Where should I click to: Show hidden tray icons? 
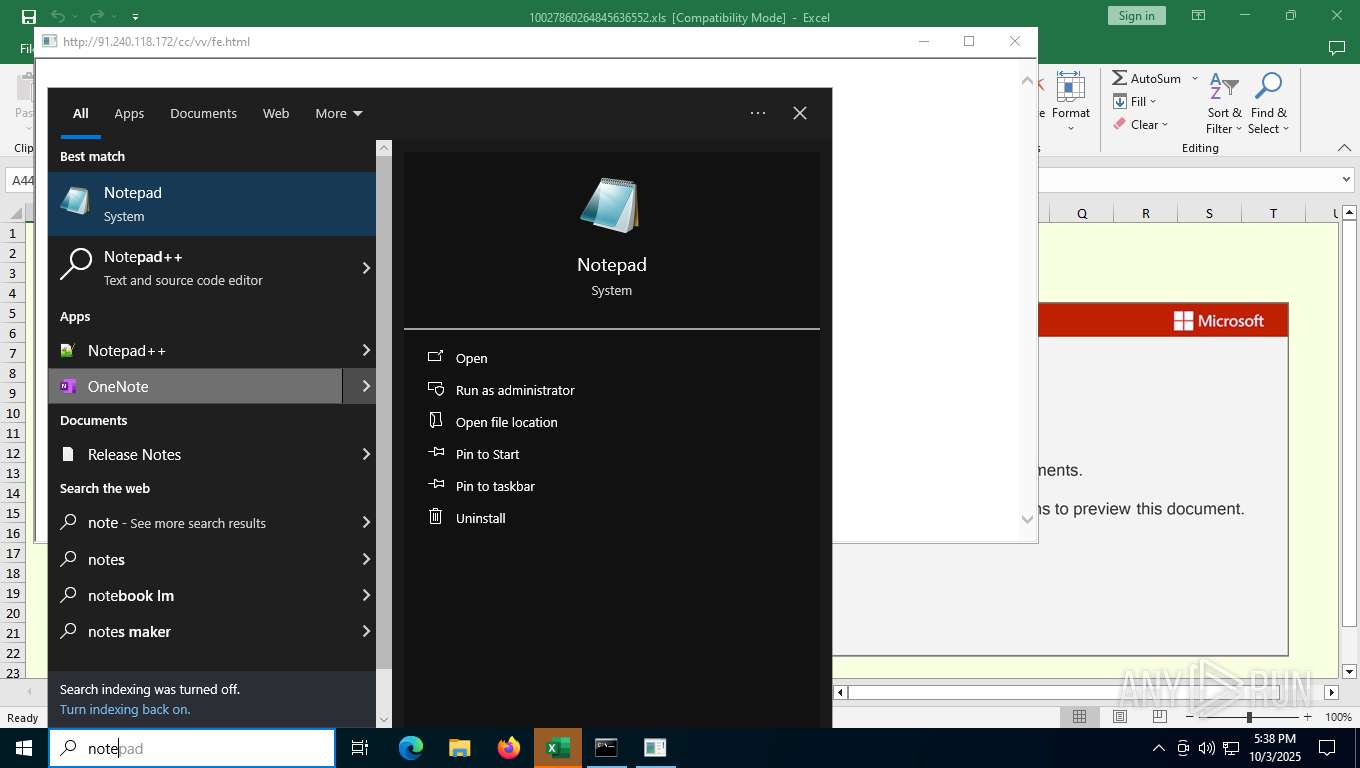tap(1159, 748)
